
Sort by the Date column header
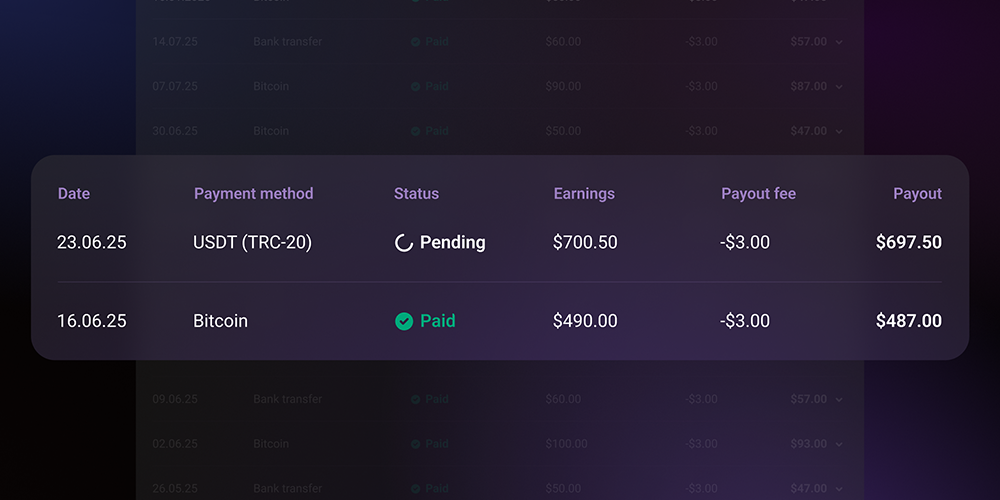tap(74, 193)
